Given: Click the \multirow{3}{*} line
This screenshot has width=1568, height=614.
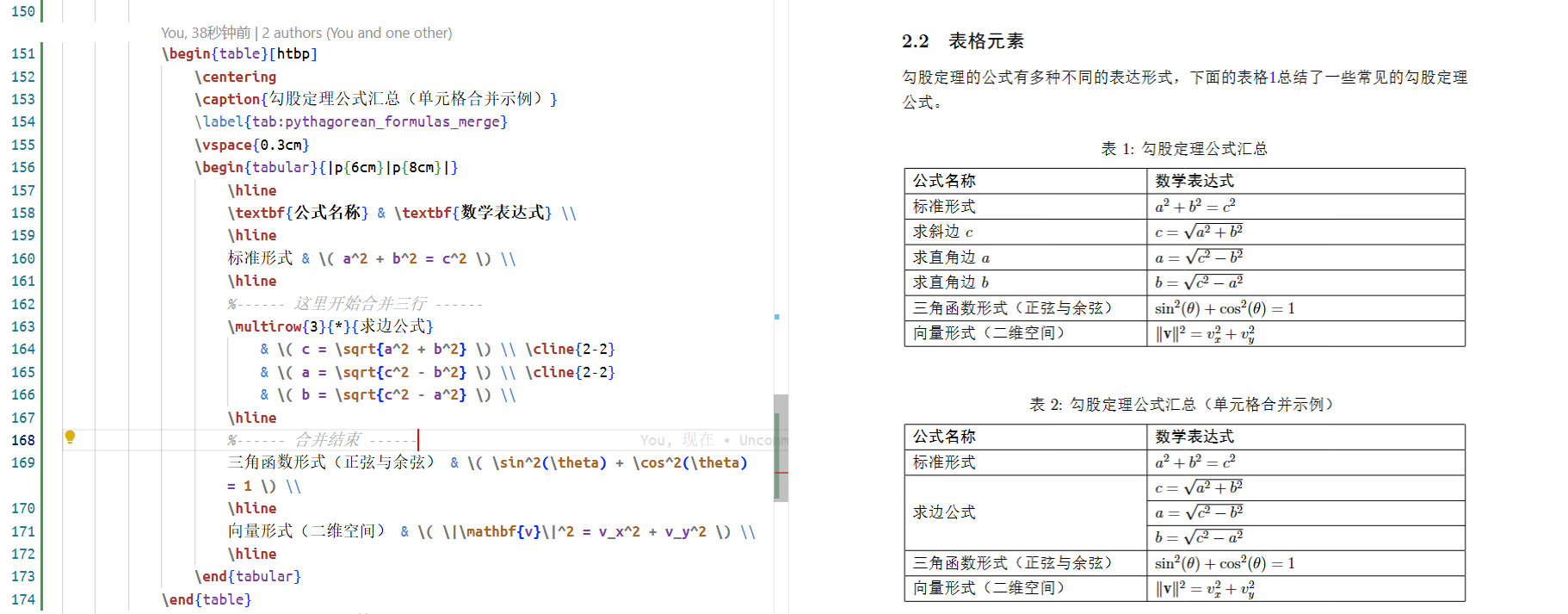Looking at the screenshot, I should point(330,326).
